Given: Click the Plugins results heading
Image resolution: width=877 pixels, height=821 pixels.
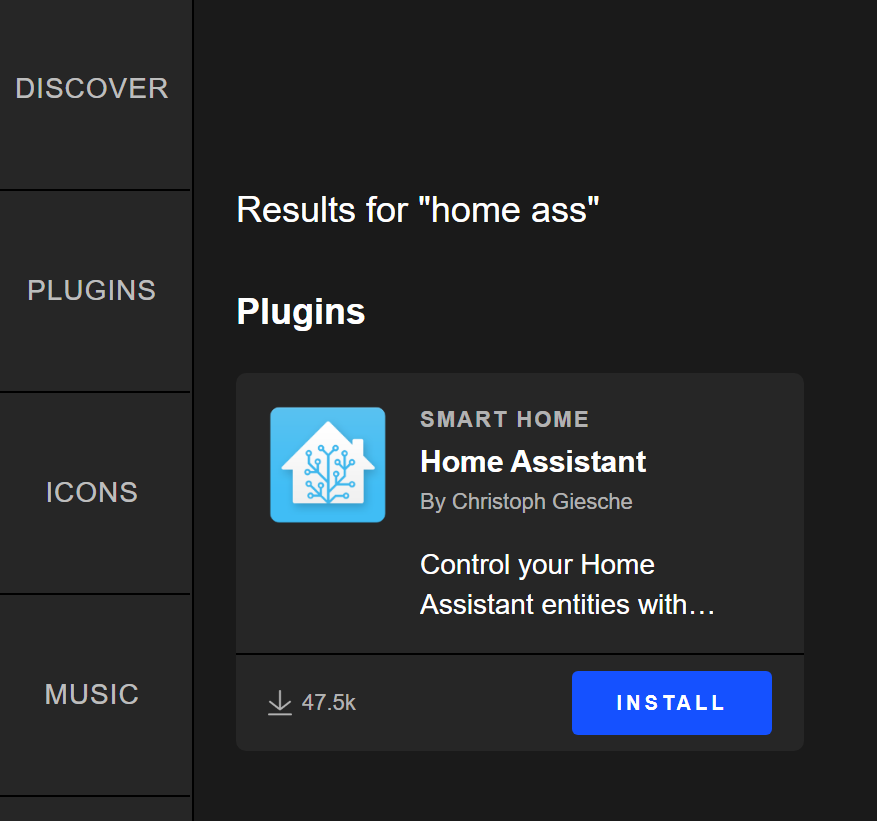Looking at the screenshot, I should pyautogui.click(x=300, y=311).
